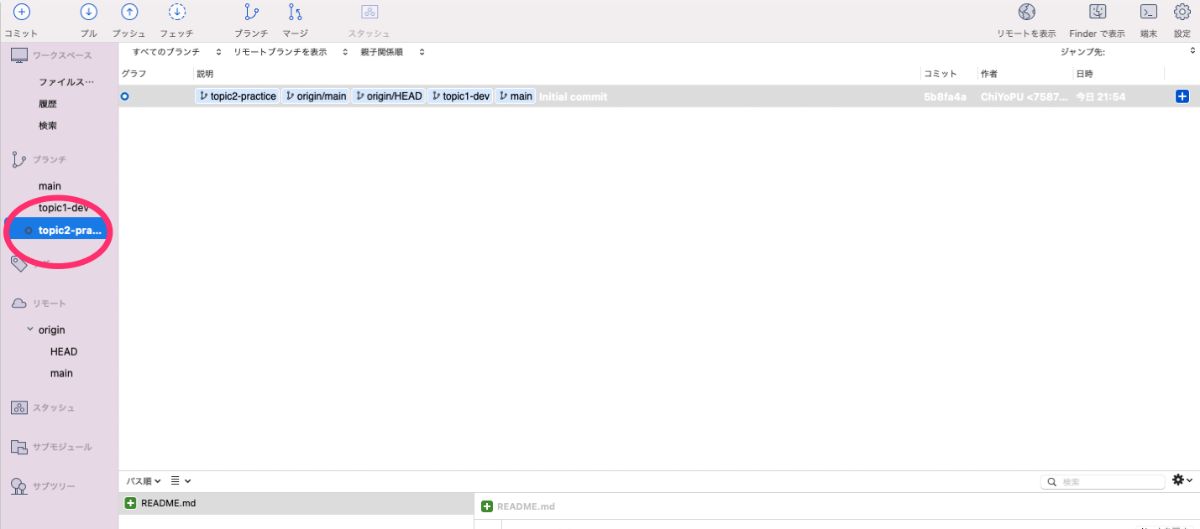Select main under origin remote
The image size is (1200, 529).
[x=61, y=374]
